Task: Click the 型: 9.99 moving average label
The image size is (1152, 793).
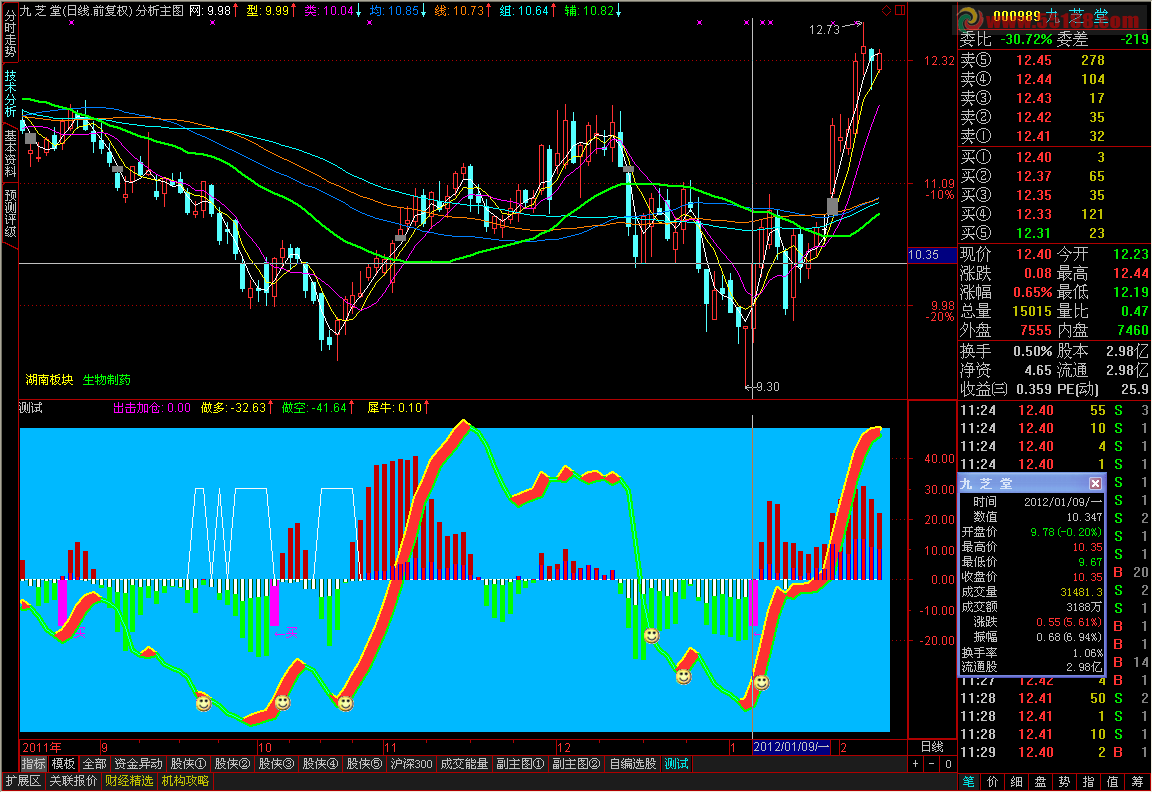Action: pos(271,10)
